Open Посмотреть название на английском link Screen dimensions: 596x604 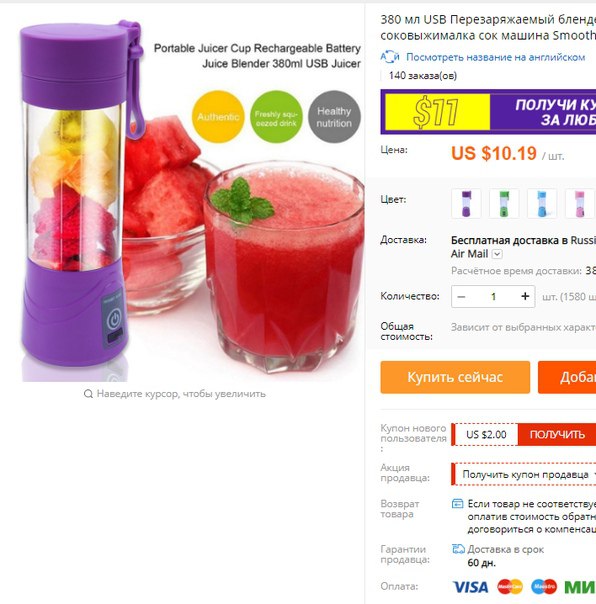[495, 57]
